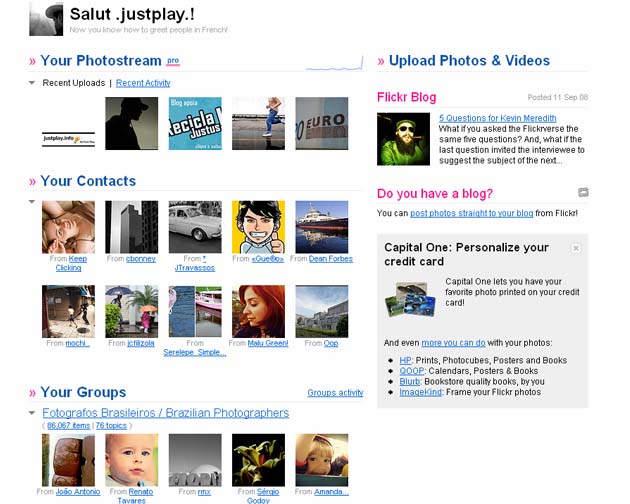Open the ImageKind framing link

(x=420, y=392)
